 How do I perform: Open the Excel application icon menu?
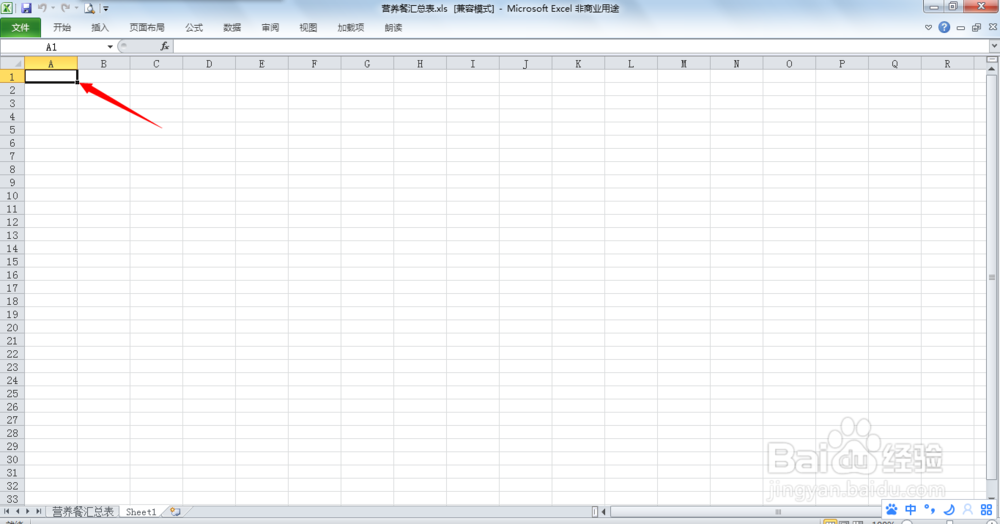[x=7, y=8]
